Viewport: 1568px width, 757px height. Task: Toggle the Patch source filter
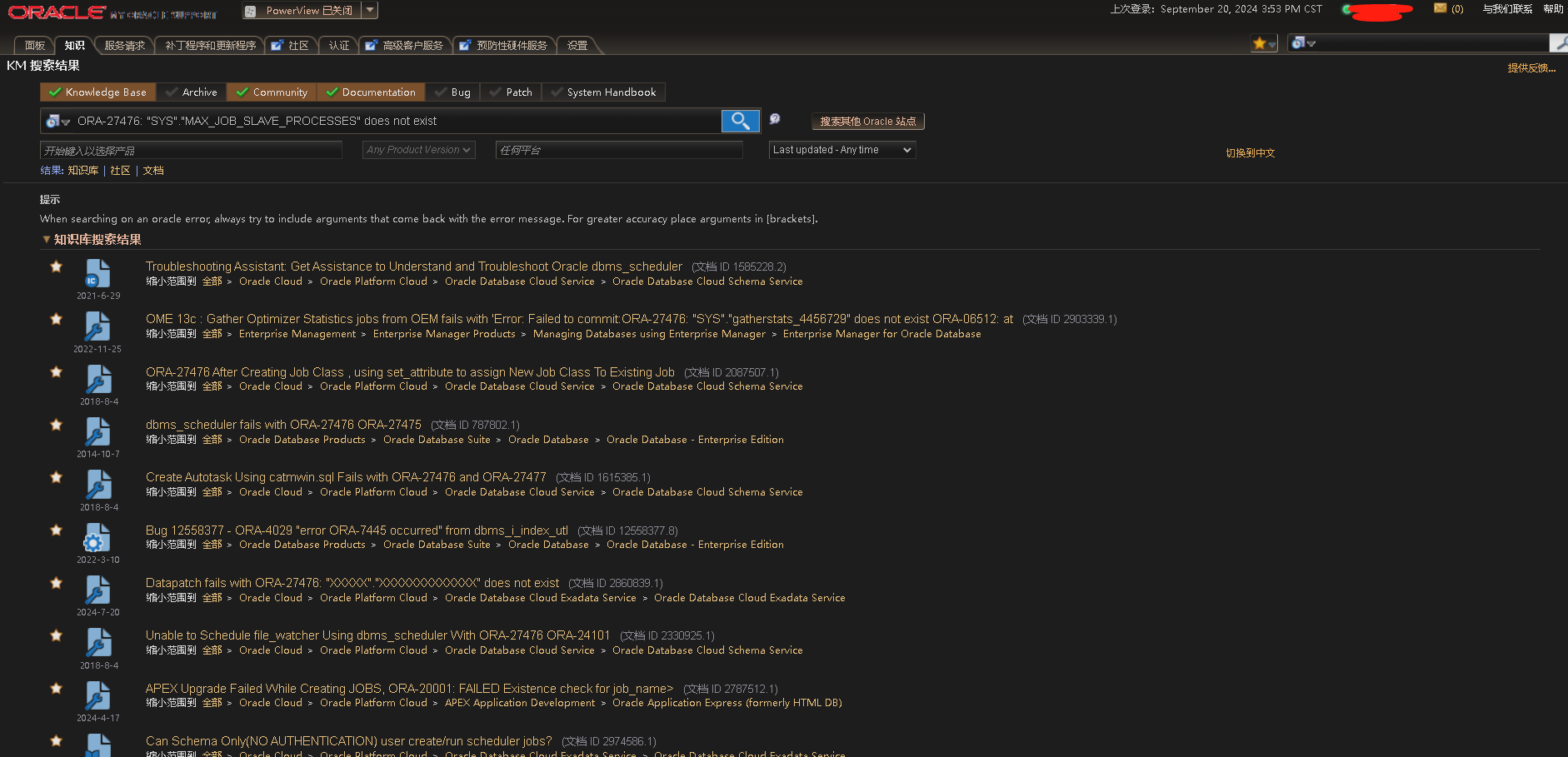pyautogui.click(x=511, y=92)
